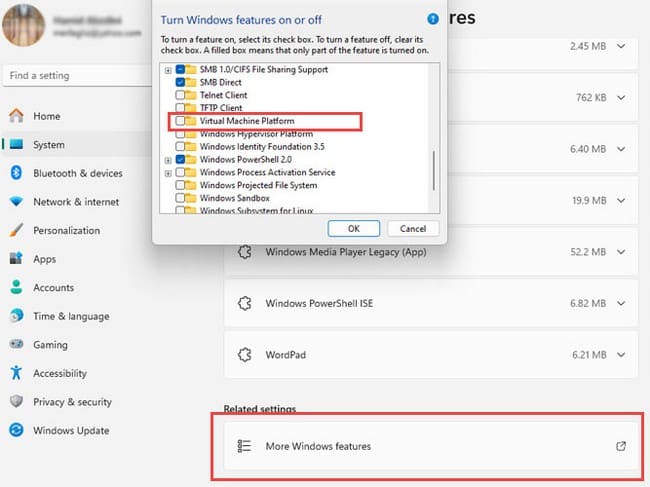
Task: Select the Personalization brush icon
Action: (16, 230)
